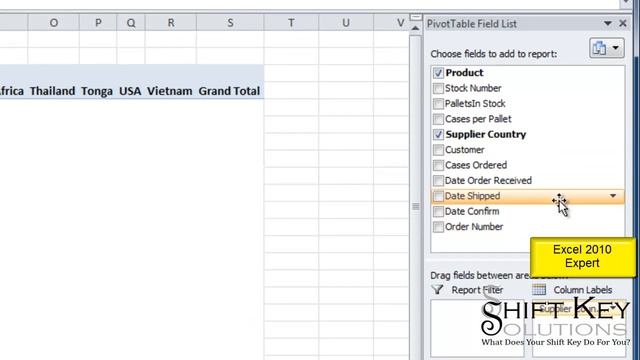Click the Date Confirm field name

[472, 211]
